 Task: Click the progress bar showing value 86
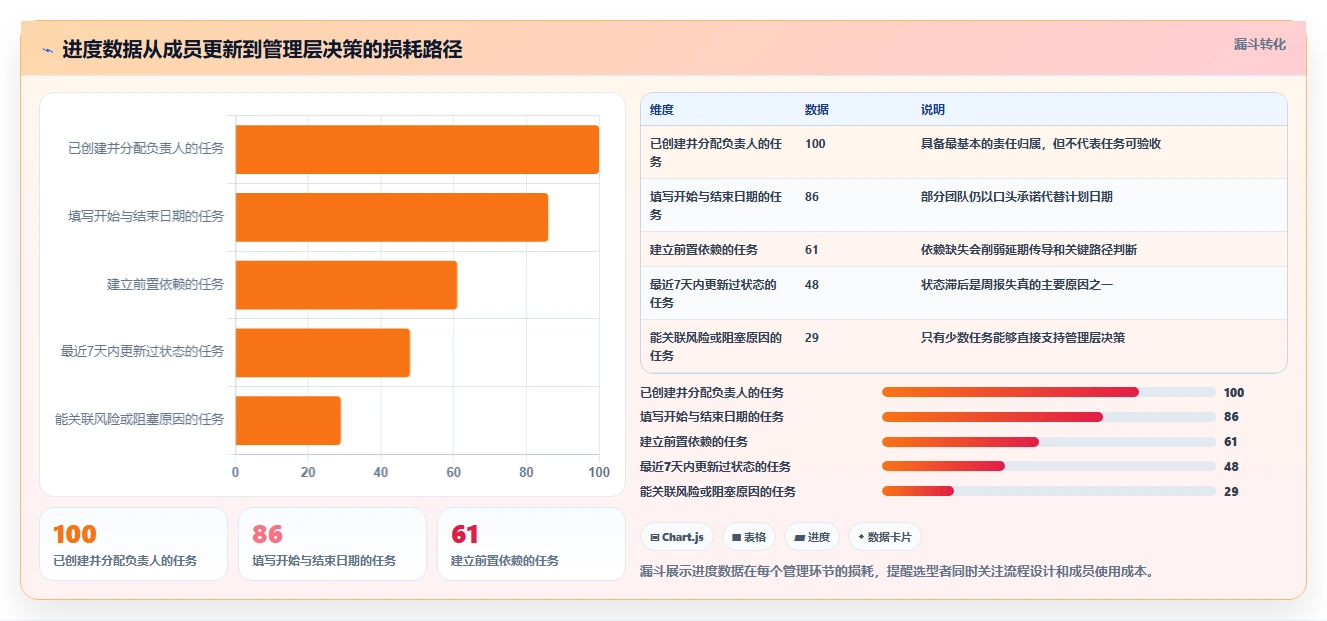coord(1049,417)
